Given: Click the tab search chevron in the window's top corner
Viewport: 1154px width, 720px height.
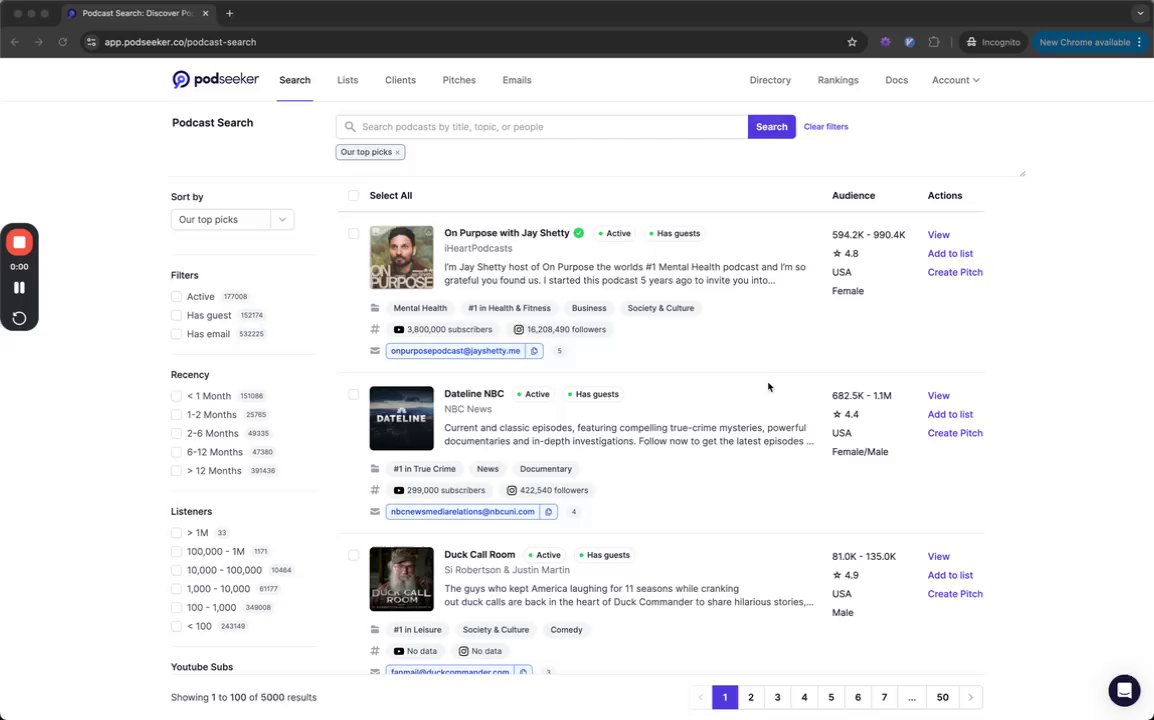Looking at the screenshot, I should point(1140,13).
